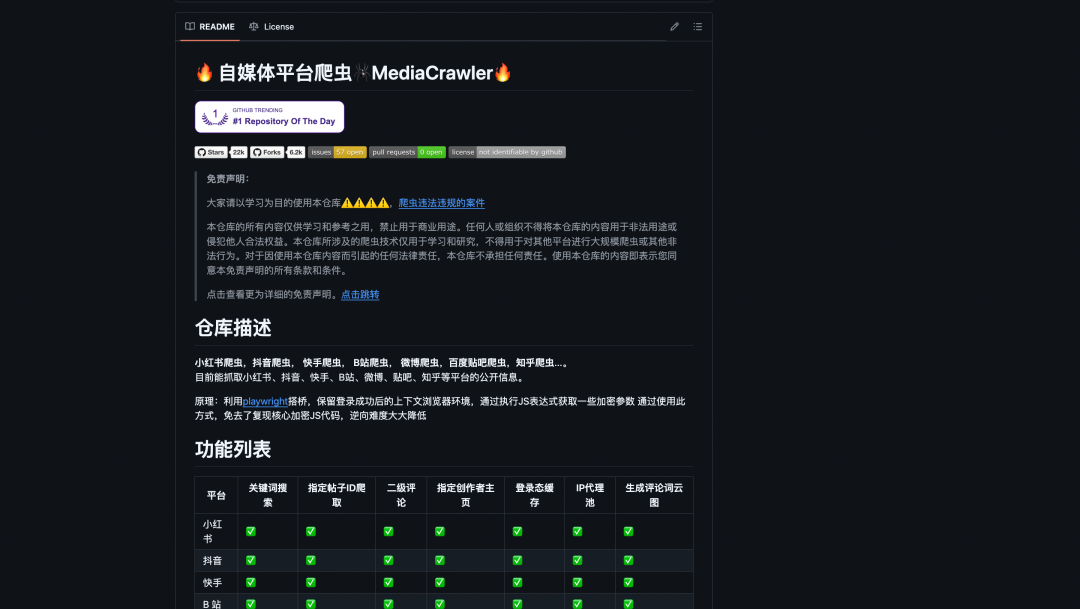Click the GitHub Stars badge
This screenshot has height=609, width=1080.
[x=211, y=152]
